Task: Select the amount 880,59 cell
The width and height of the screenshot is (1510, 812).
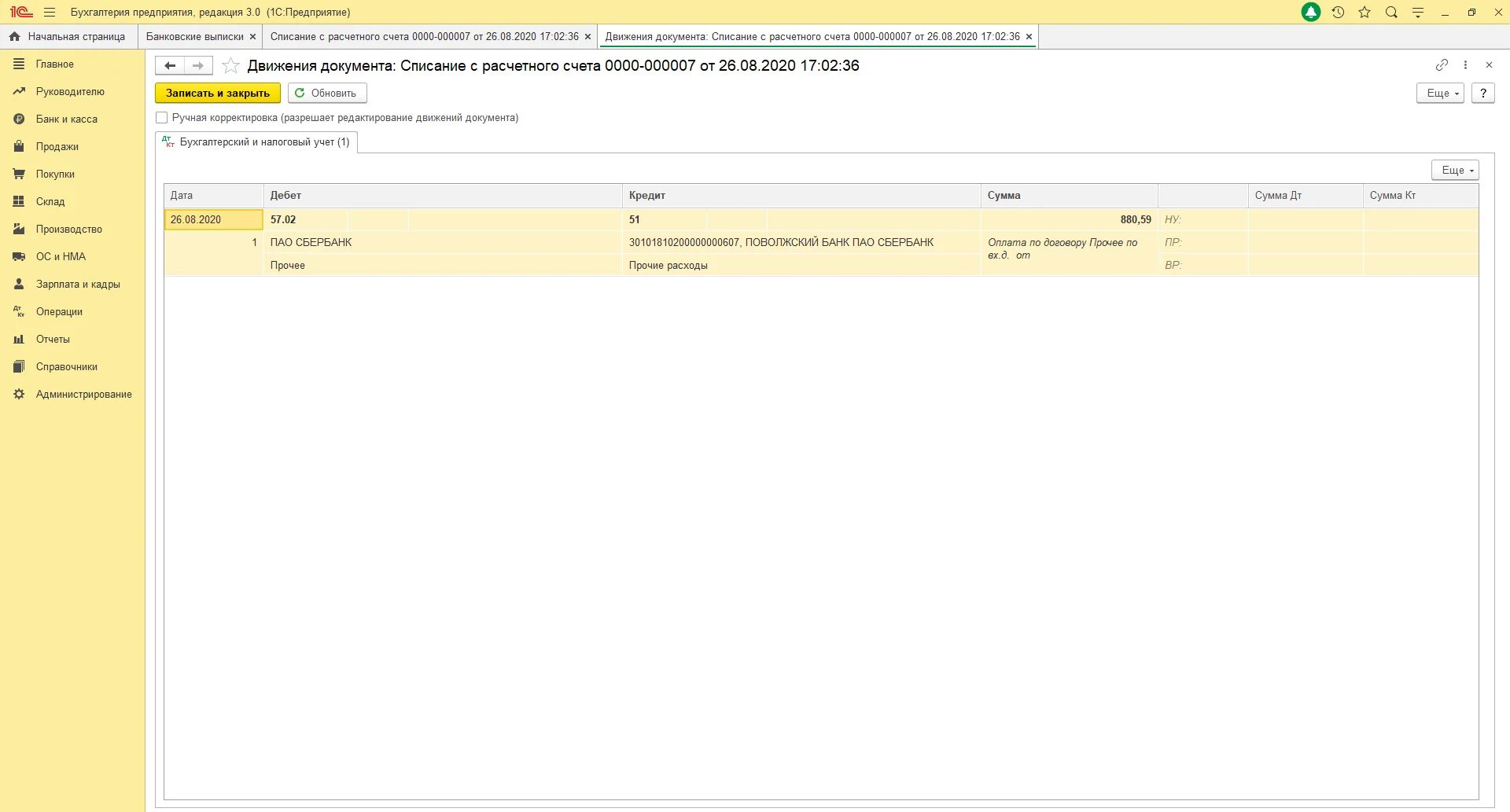Action: [x=1070, y=220]
